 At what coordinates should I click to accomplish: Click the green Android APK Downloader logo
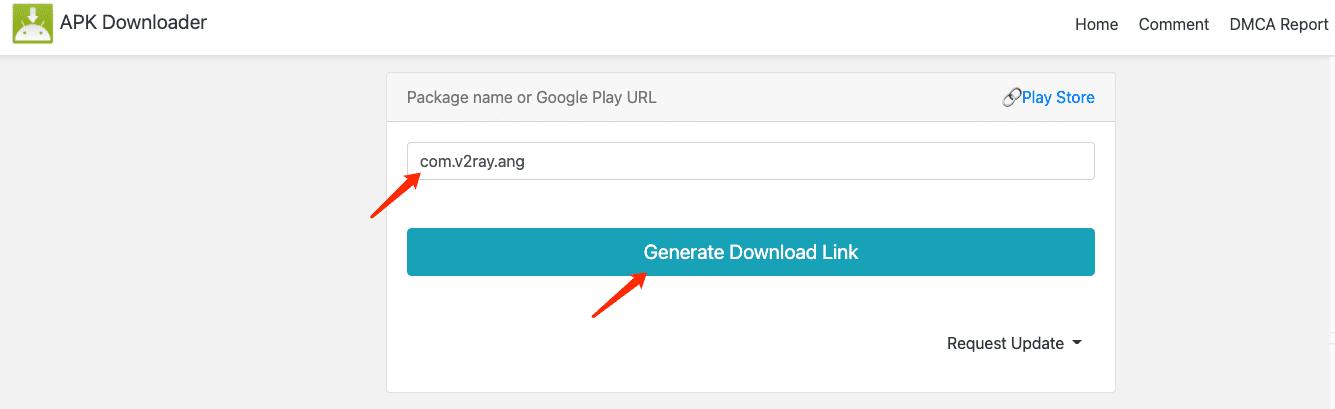coord(32,24)
